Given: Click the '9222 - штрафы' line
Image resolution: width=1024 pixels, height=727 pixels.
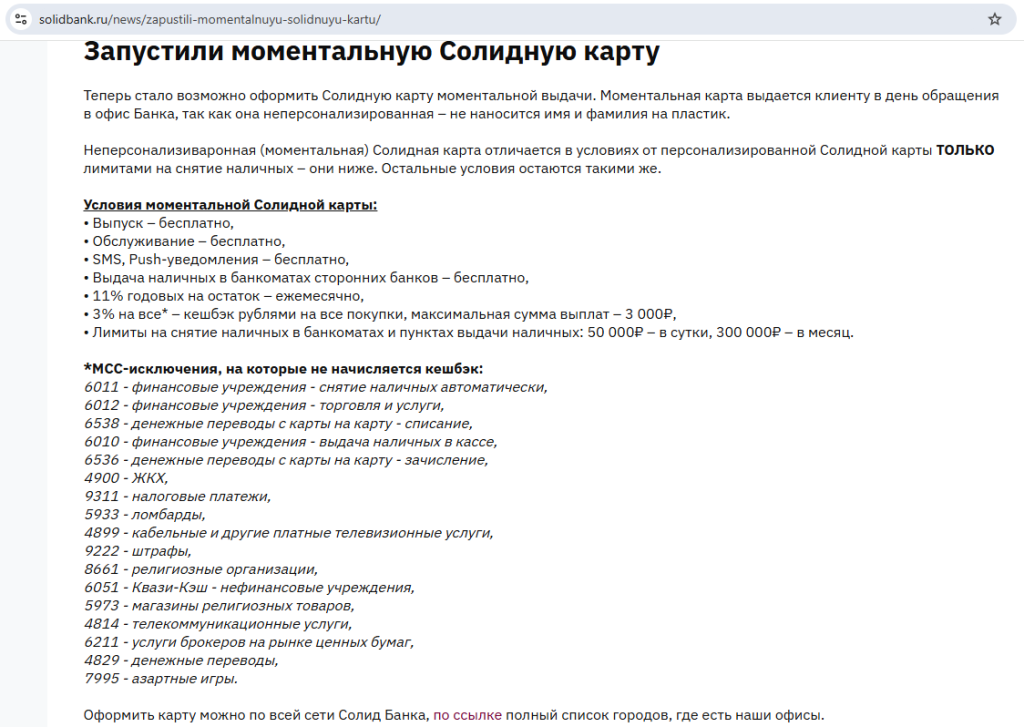Looking at the screenshot, I should tap(137, 552).
